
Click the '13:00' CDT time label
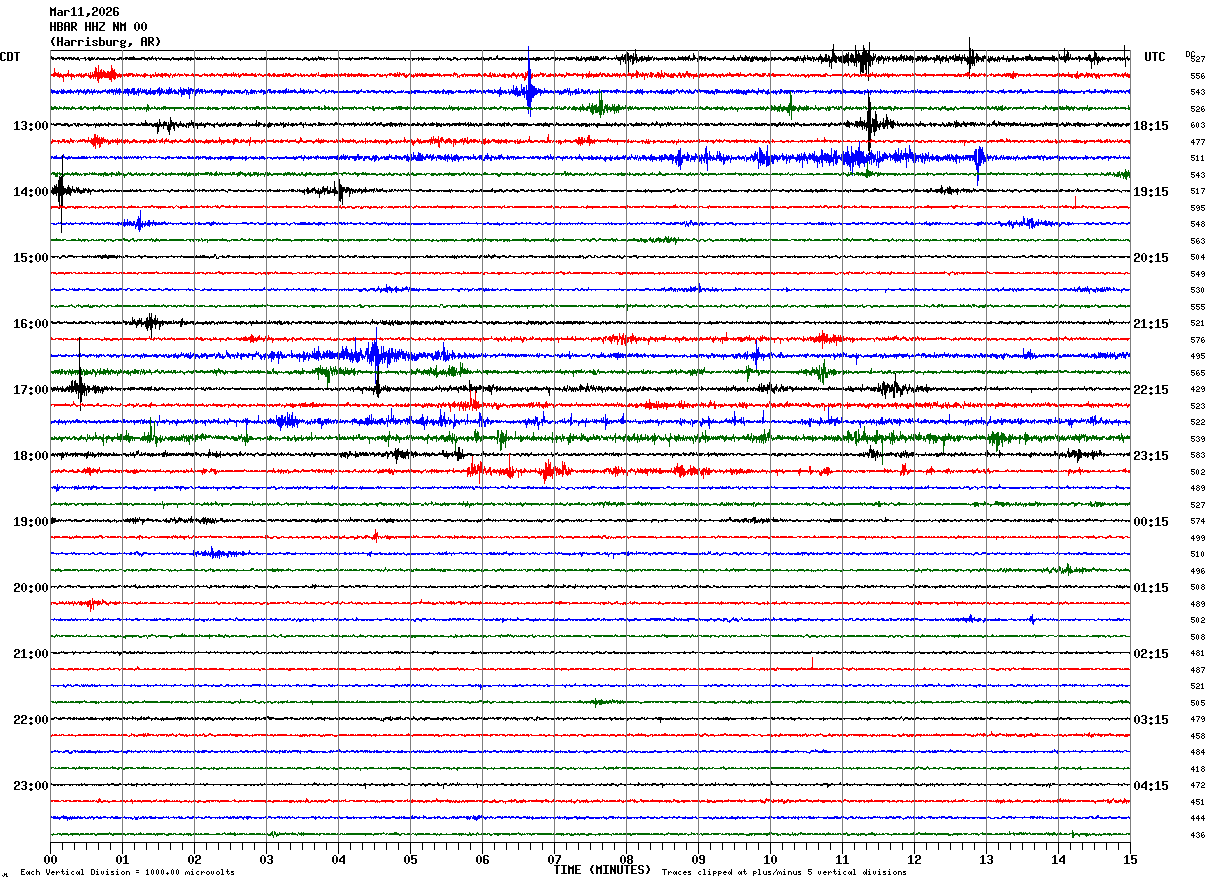coord(30,126)
